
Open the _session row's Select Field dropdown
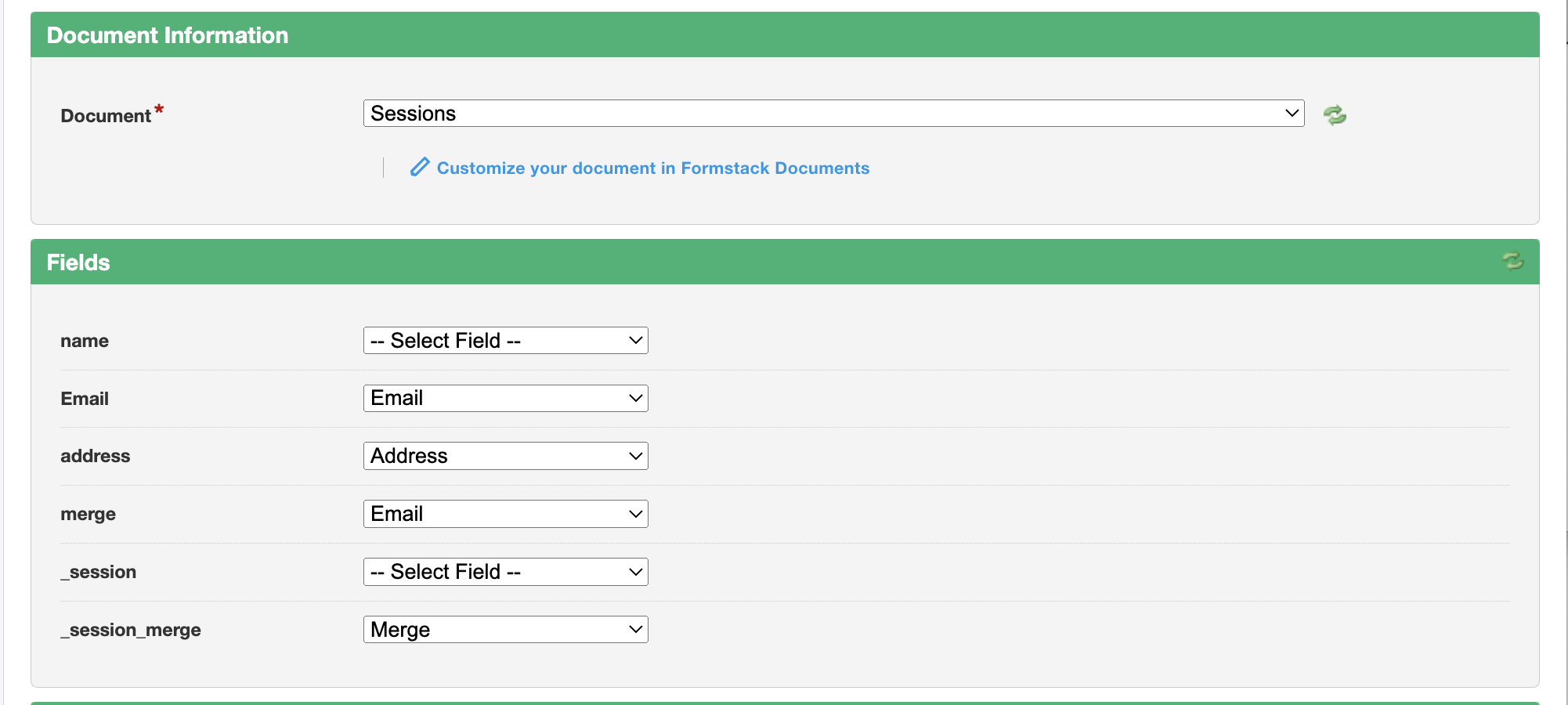click(505, 572)
